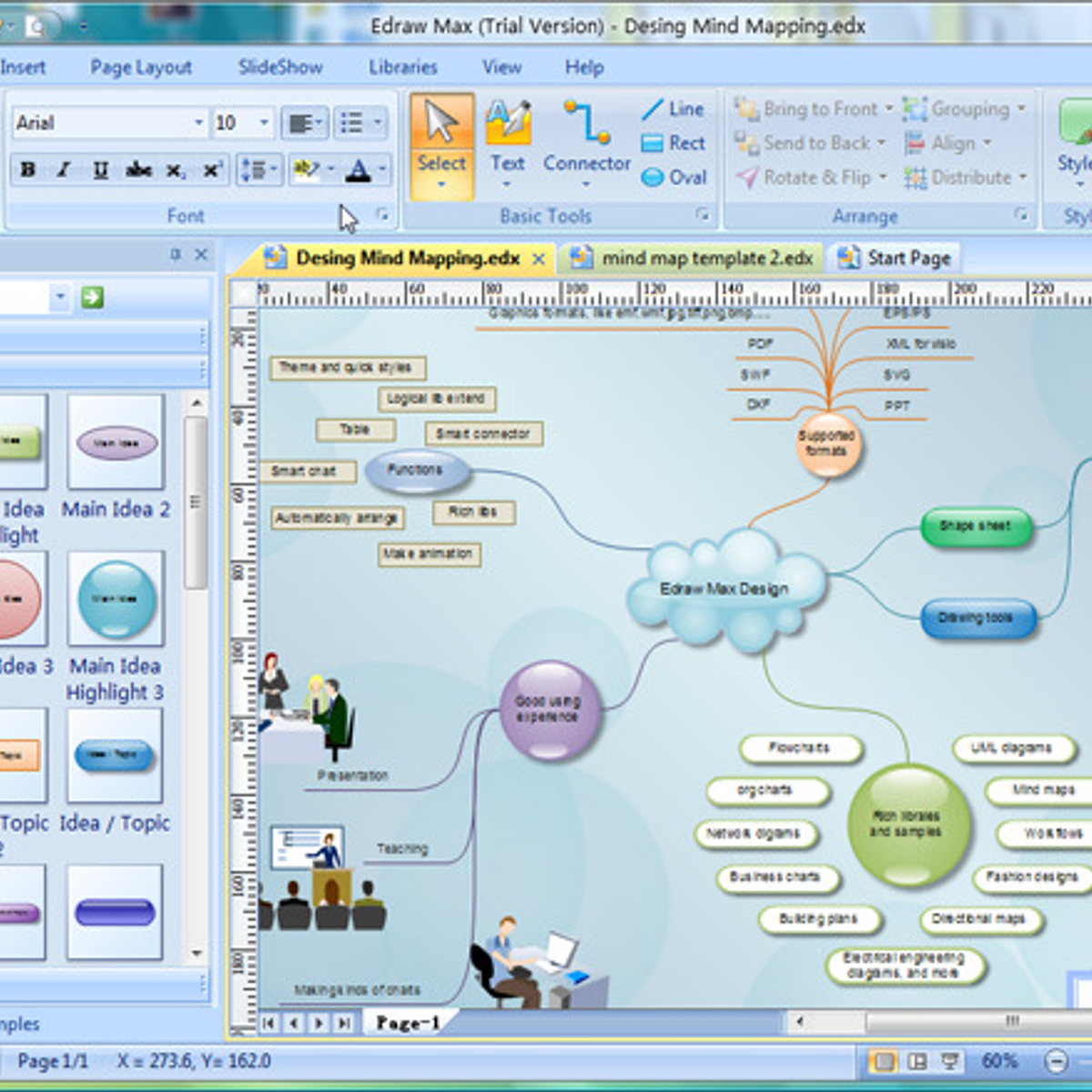This screenshot has width=1092, height=1092.
Task: Close the Desing Mind Mapping.edx tab
Action: [539, 259]
